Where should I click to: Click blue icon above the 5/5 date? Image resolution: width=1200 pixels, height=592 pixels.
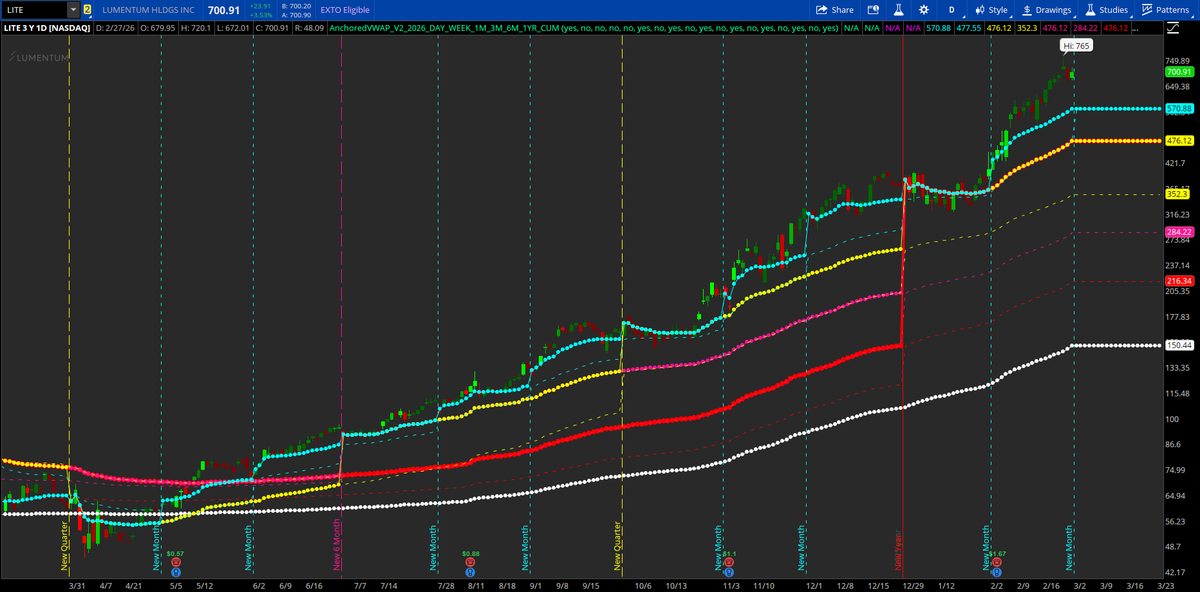pos(175,573)
